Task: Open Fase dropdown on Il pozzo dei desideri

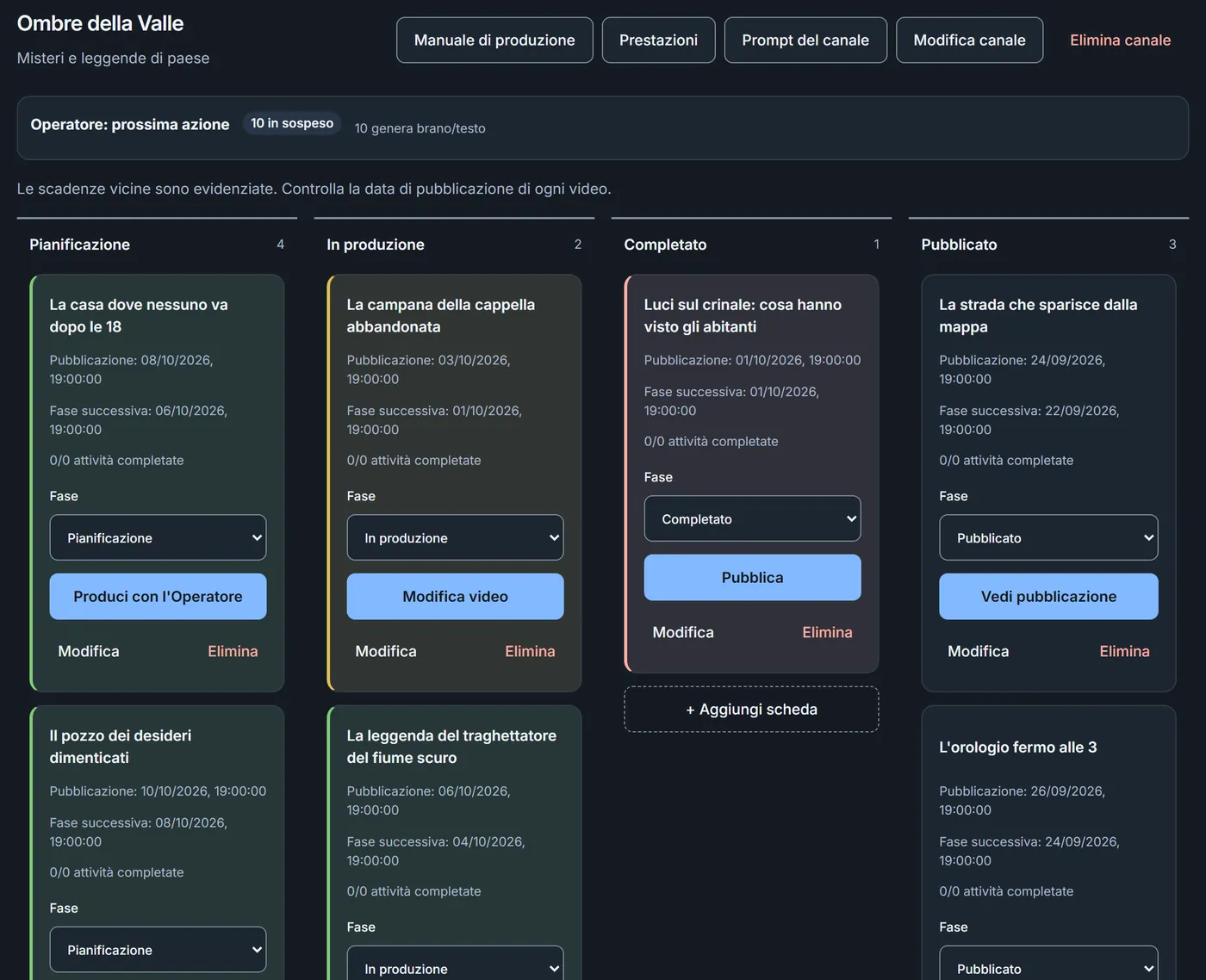Action: click(158, 949)
